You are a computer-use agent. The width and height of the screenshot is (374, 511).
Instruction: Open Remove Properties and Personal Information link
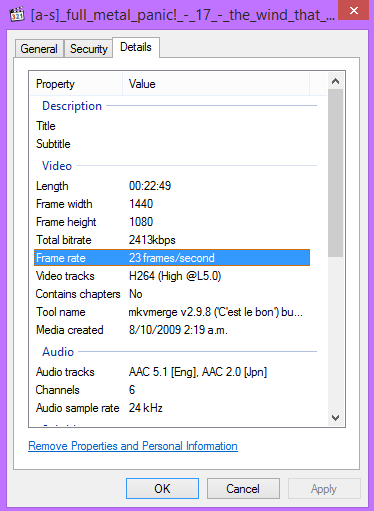coord(133,446)
